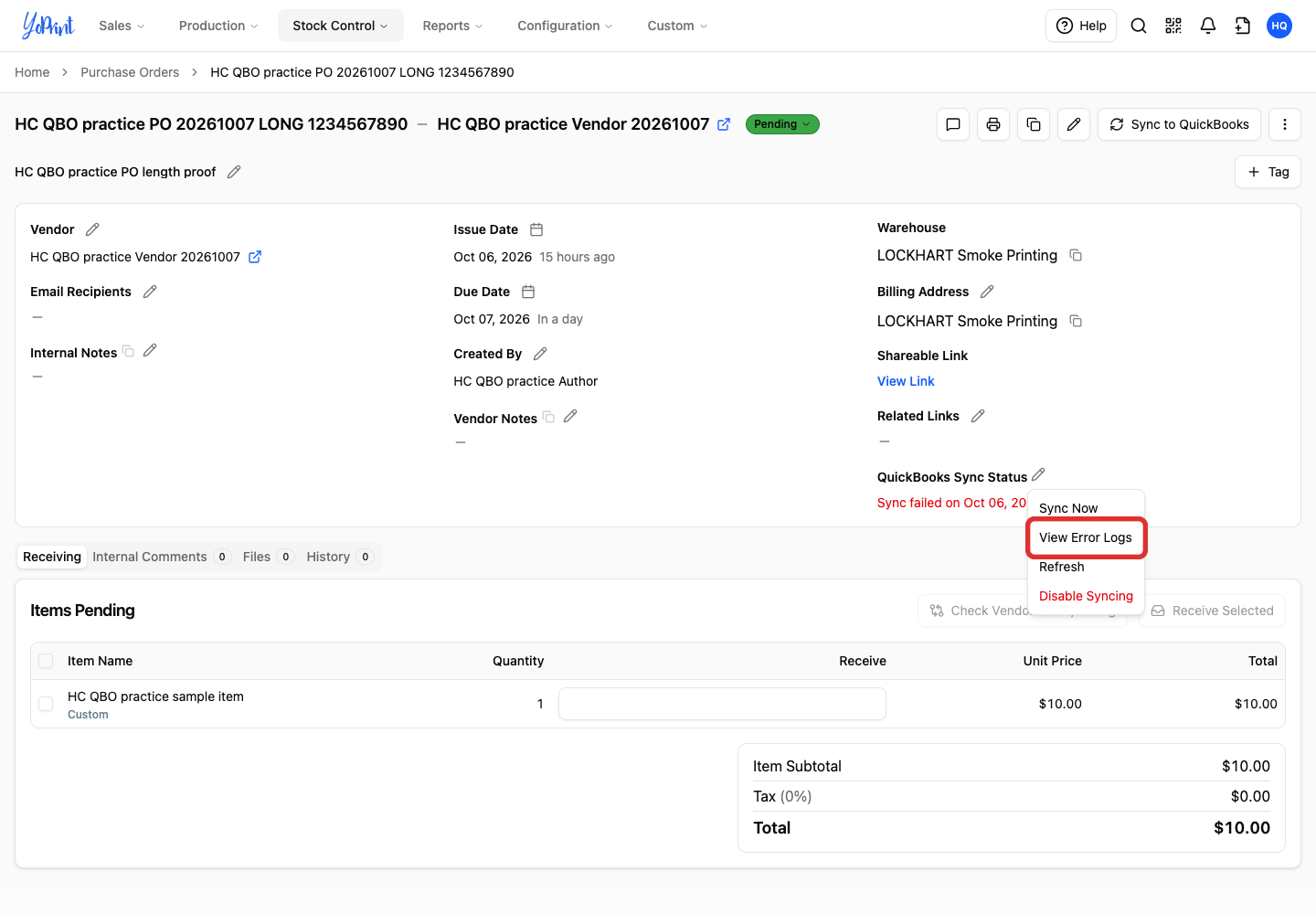
Task: Edit Email Recipients pencil icon
Action: click(150, 292)
